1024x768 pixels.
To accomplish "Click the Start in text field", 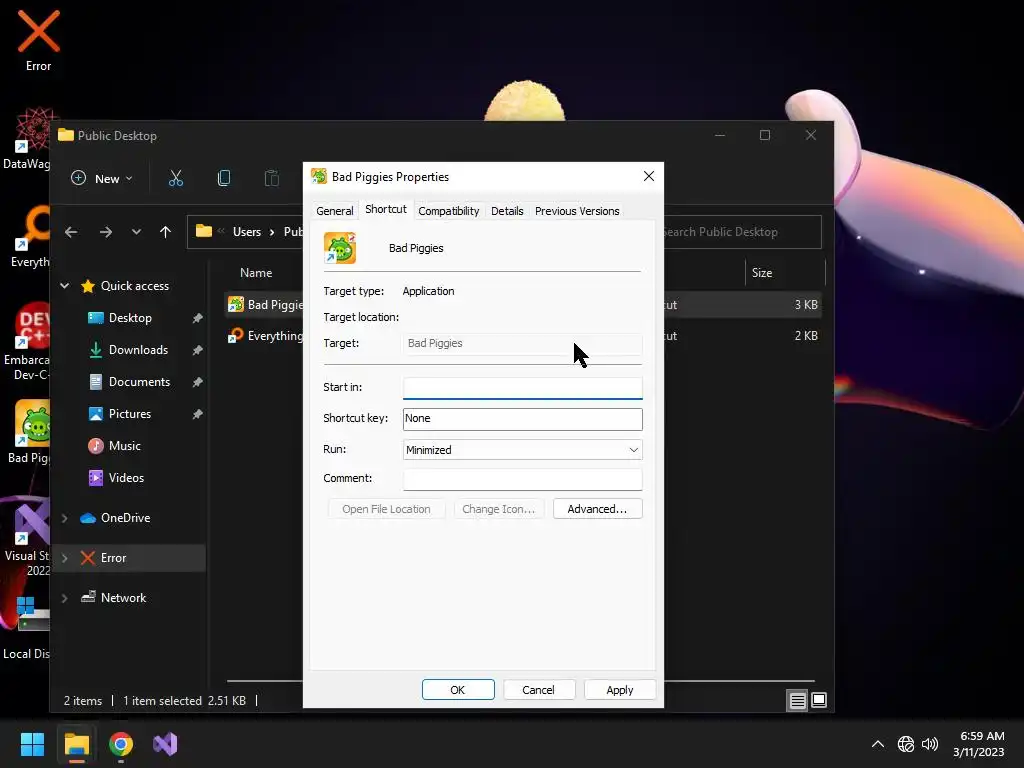I will (522, 388).
